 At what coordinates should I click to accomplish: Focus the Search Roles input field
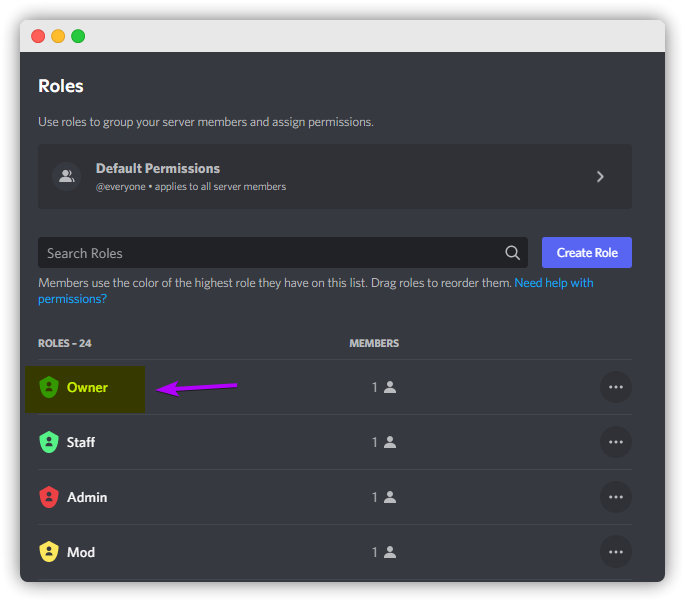pos(283,253)
